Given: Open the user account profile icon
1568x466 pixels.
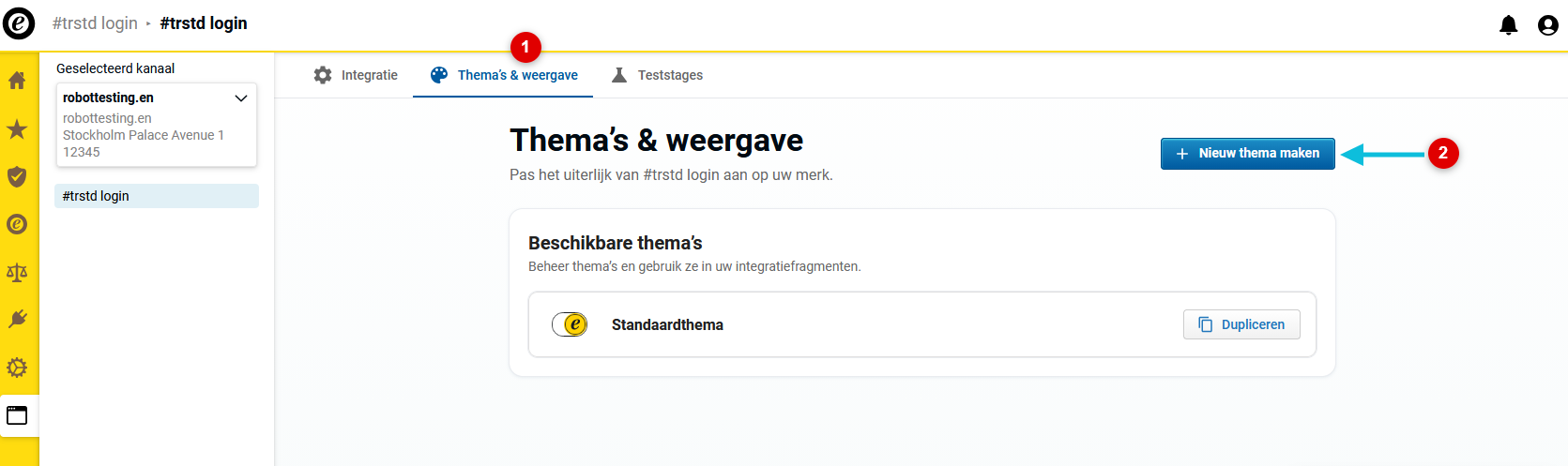Looking at the screenshot, I should (1548, 25).
